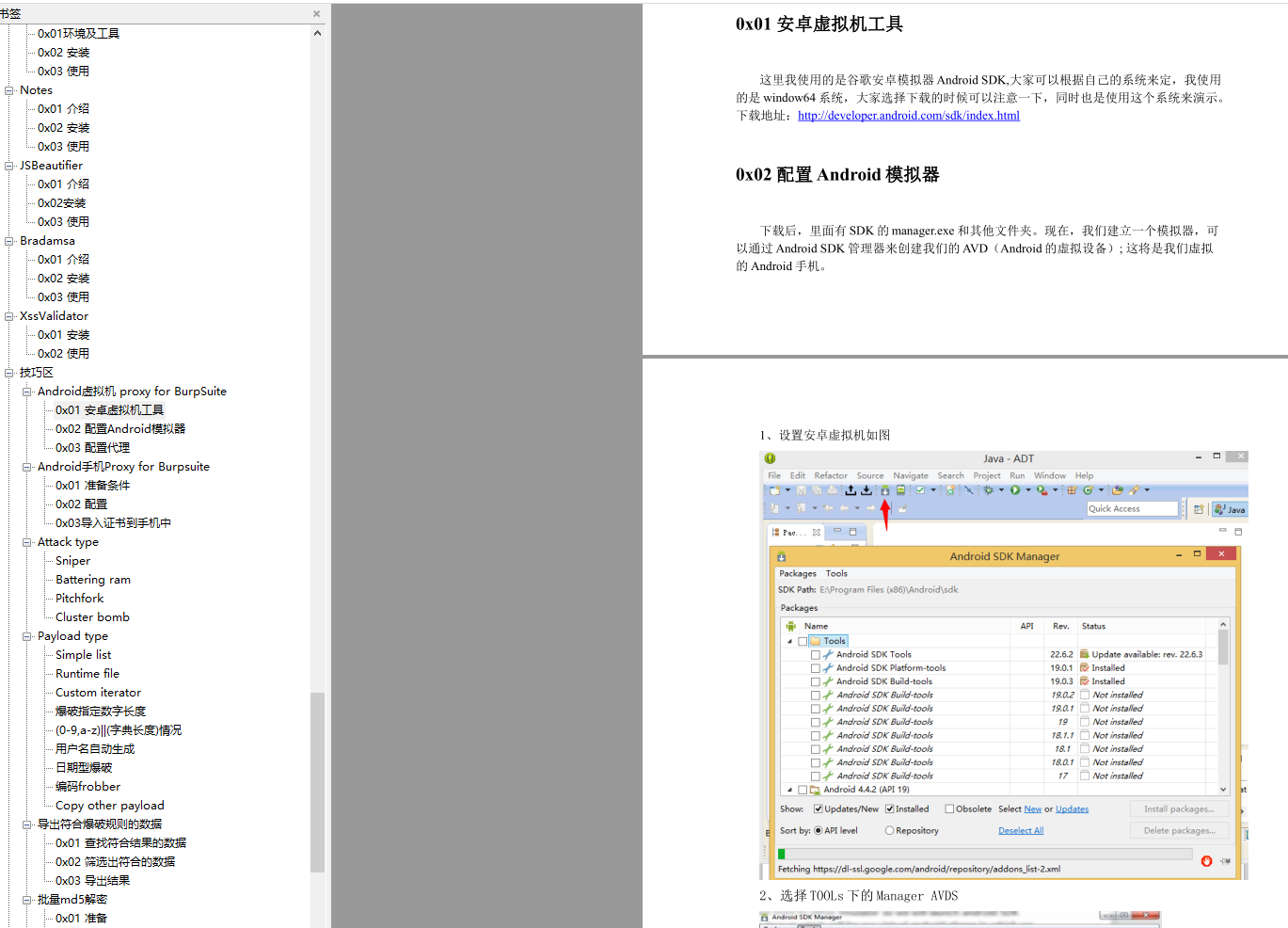Open the developer.android.com SDK download link
1288x928 pixels.
909,116
